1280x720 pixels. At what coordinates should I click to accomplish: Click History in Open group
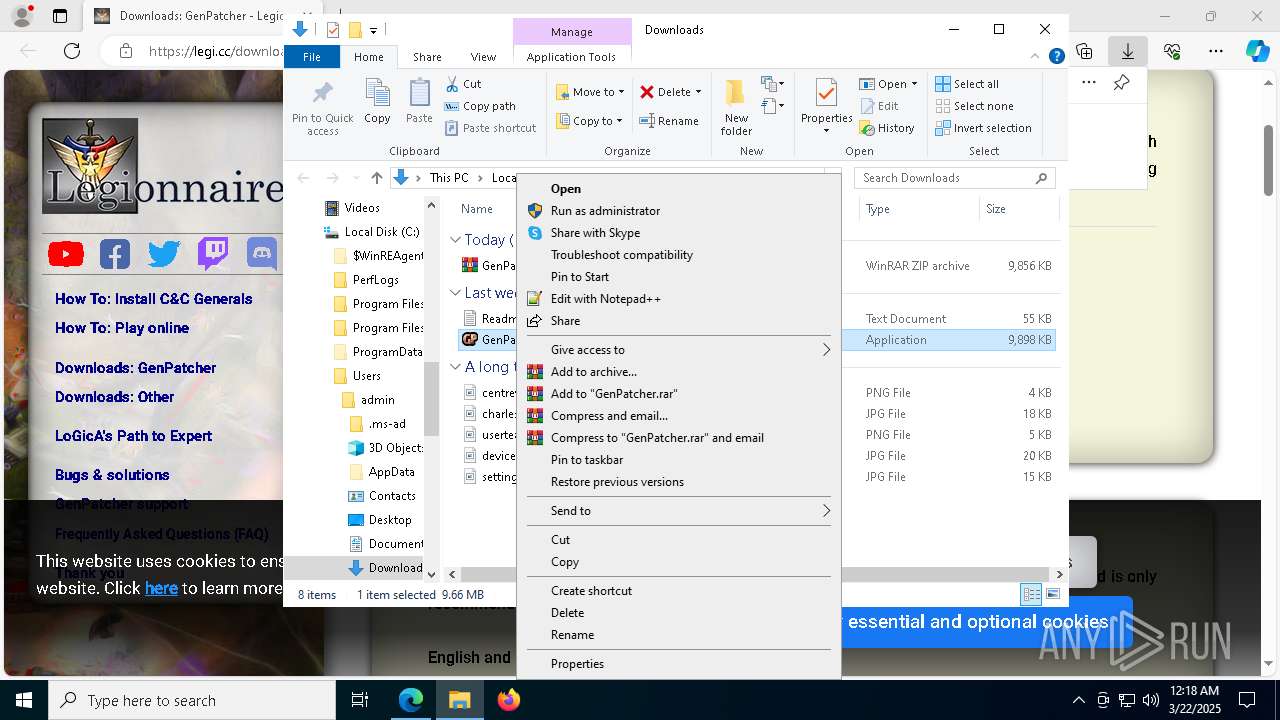pos(886,128)
